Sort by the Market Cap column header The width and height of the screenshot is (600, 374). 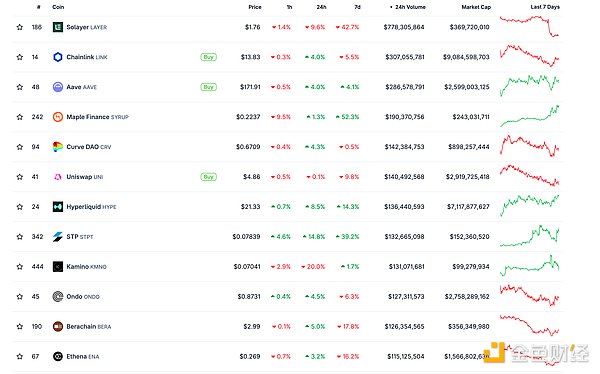point(476,7)
